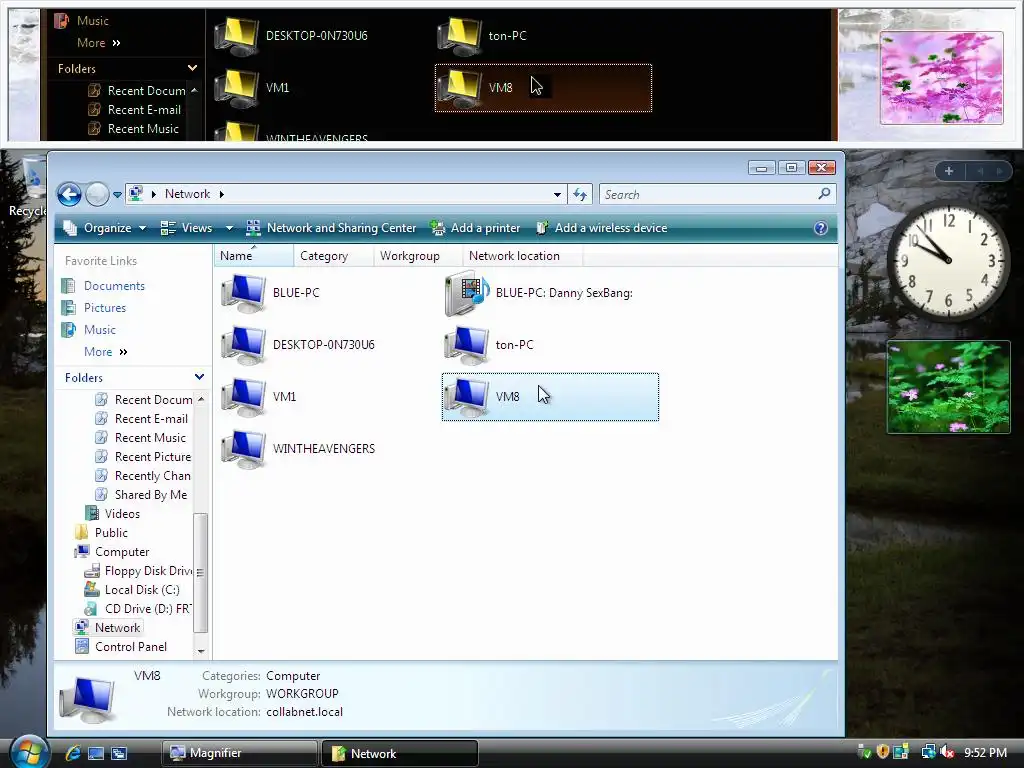Click Add a printer toolbar button
This screenshot has height=768, width=1024.
(x=475, y=228)
